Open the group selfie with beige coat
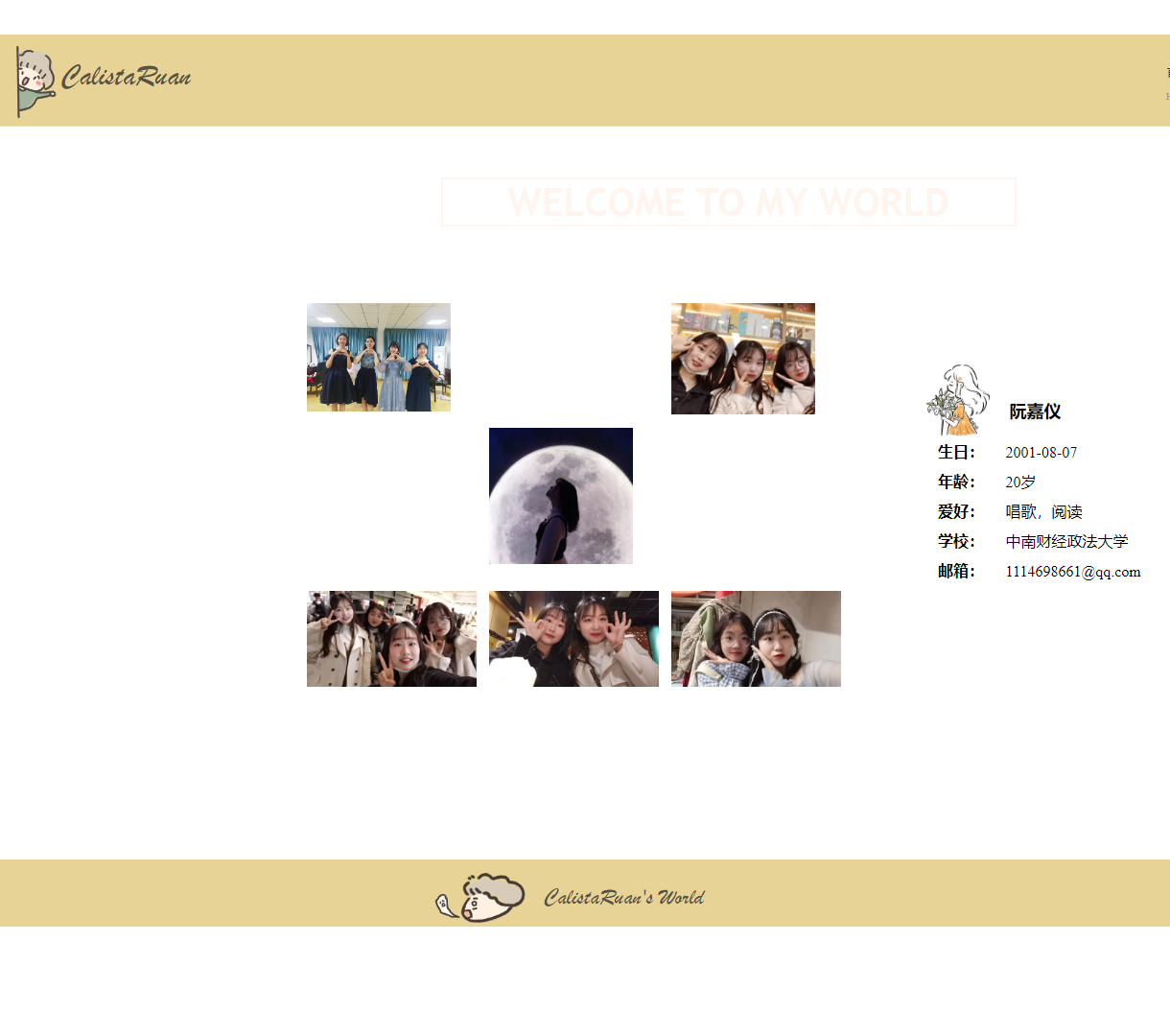1170x1036 pixels. (x=391, y=639)
